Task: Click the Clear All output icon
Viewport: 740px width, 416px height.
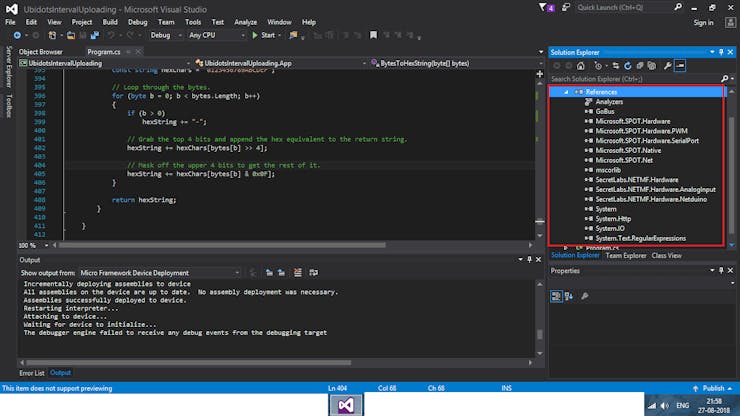Action: [298, 272]
